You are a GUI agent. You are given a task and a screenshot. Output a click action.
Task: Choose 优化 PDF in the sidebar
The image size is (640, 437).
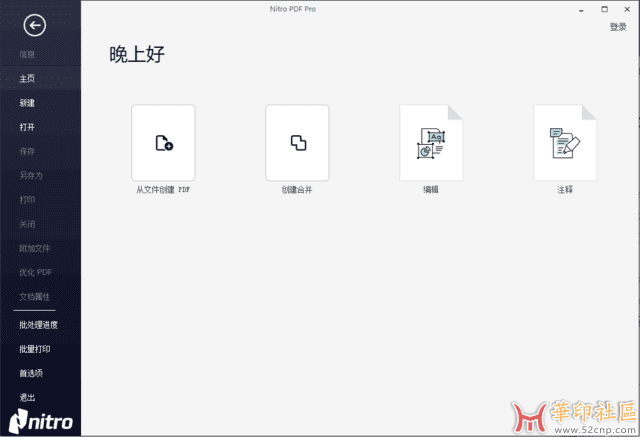[35, 272]
